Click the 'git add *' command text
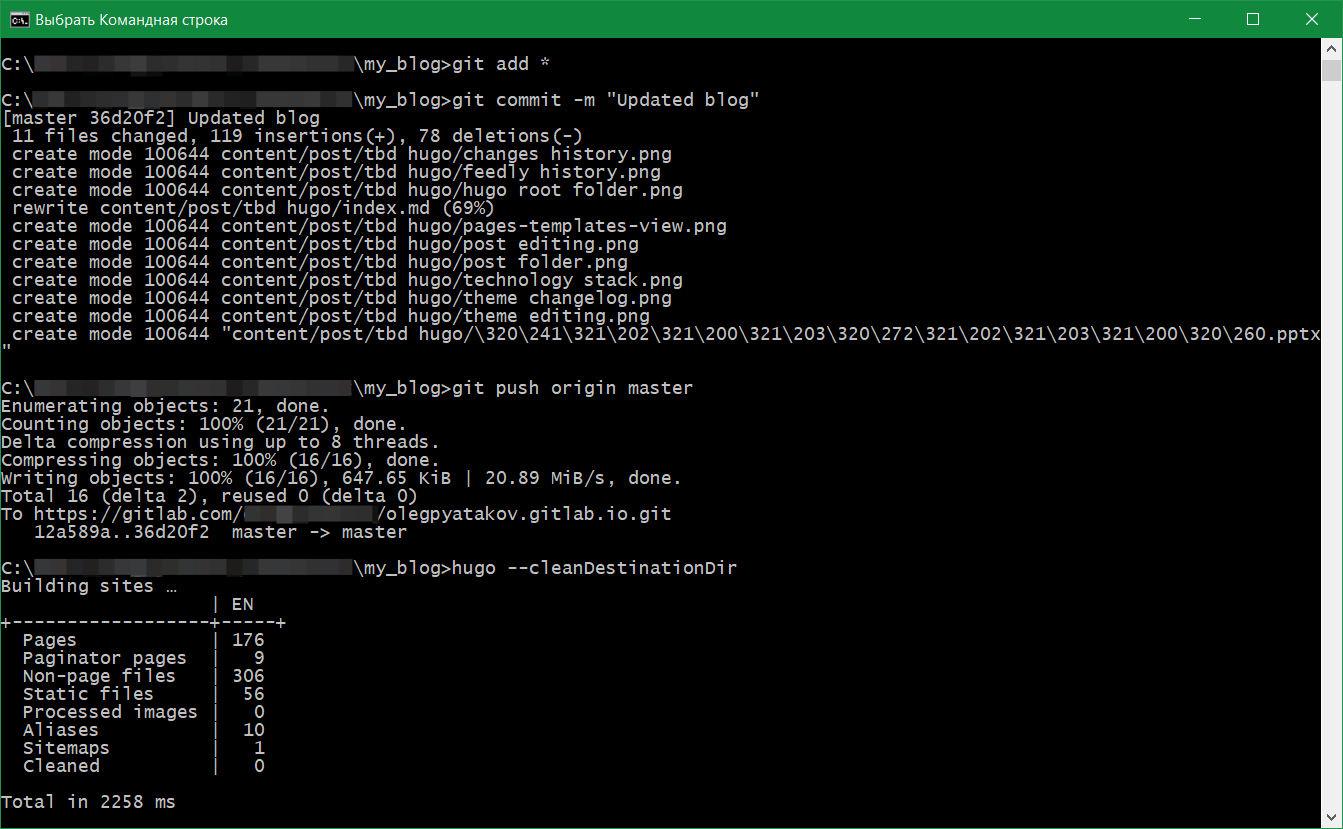 click(x=501, y=64)
